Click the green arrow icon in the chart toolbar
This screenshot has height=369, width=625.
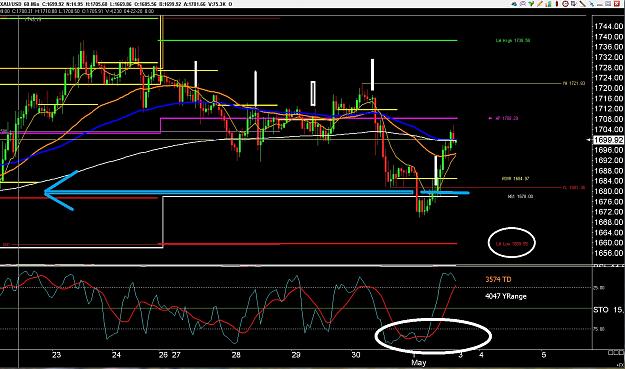click(531, 4)
